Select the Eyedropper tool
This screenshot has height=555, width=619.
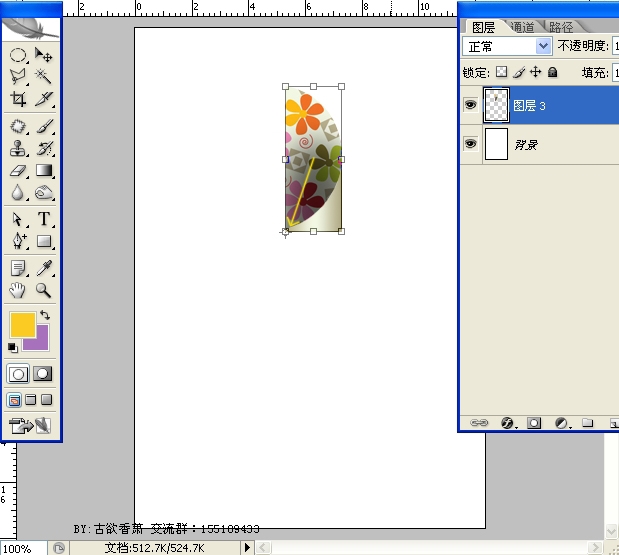coord(43,268)
